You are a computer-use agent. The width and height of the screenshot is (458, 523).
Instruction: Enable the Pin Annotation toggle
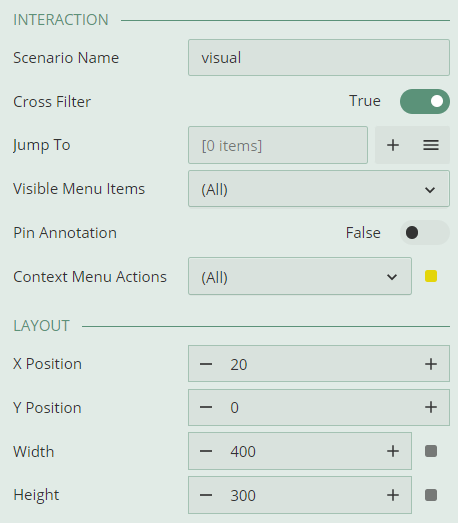(x=425, y=232)
